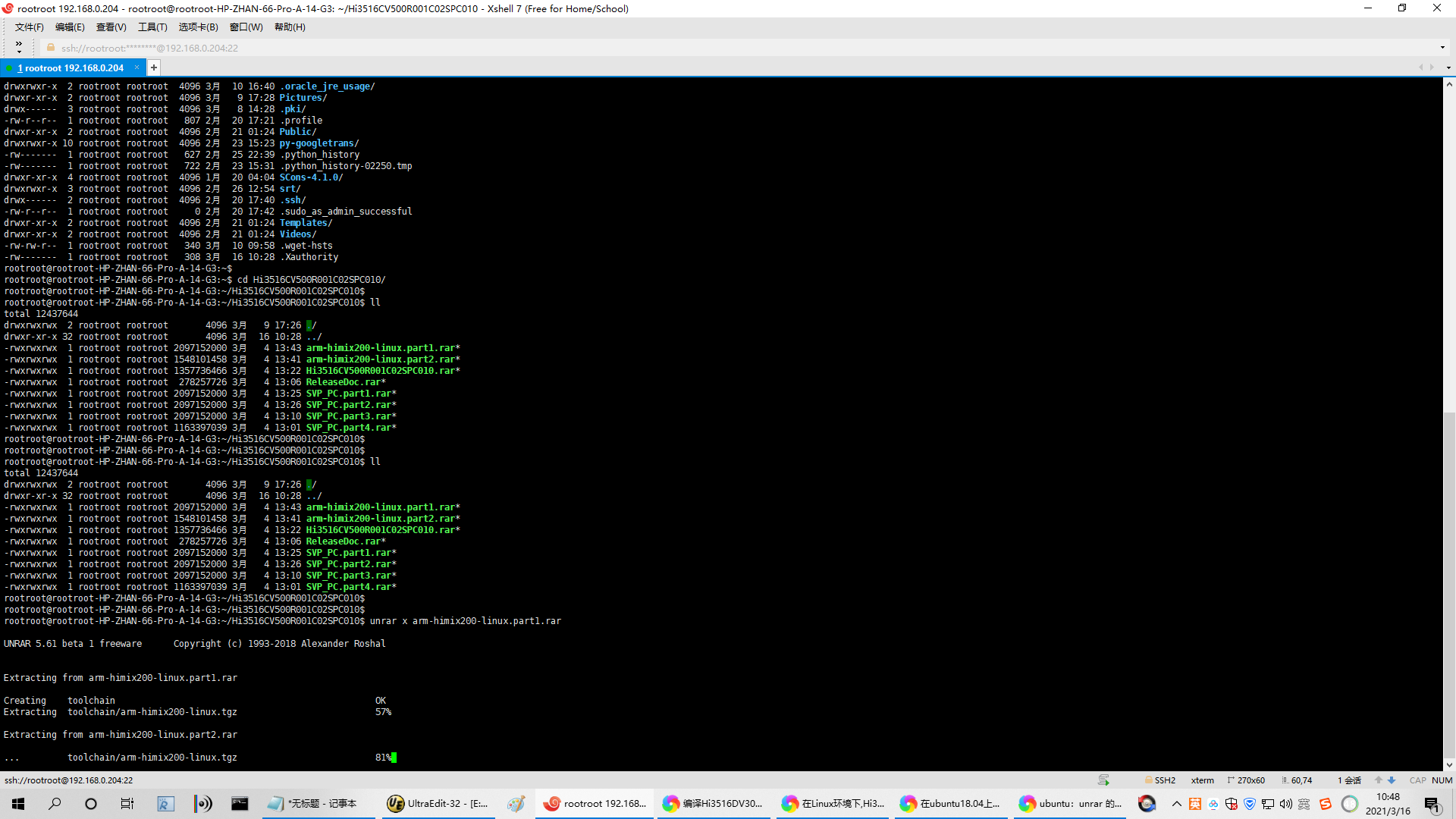This screenshot has width=1456, height=819.
Task: Go to the next tab arrow
Action: click(1432, 67)
